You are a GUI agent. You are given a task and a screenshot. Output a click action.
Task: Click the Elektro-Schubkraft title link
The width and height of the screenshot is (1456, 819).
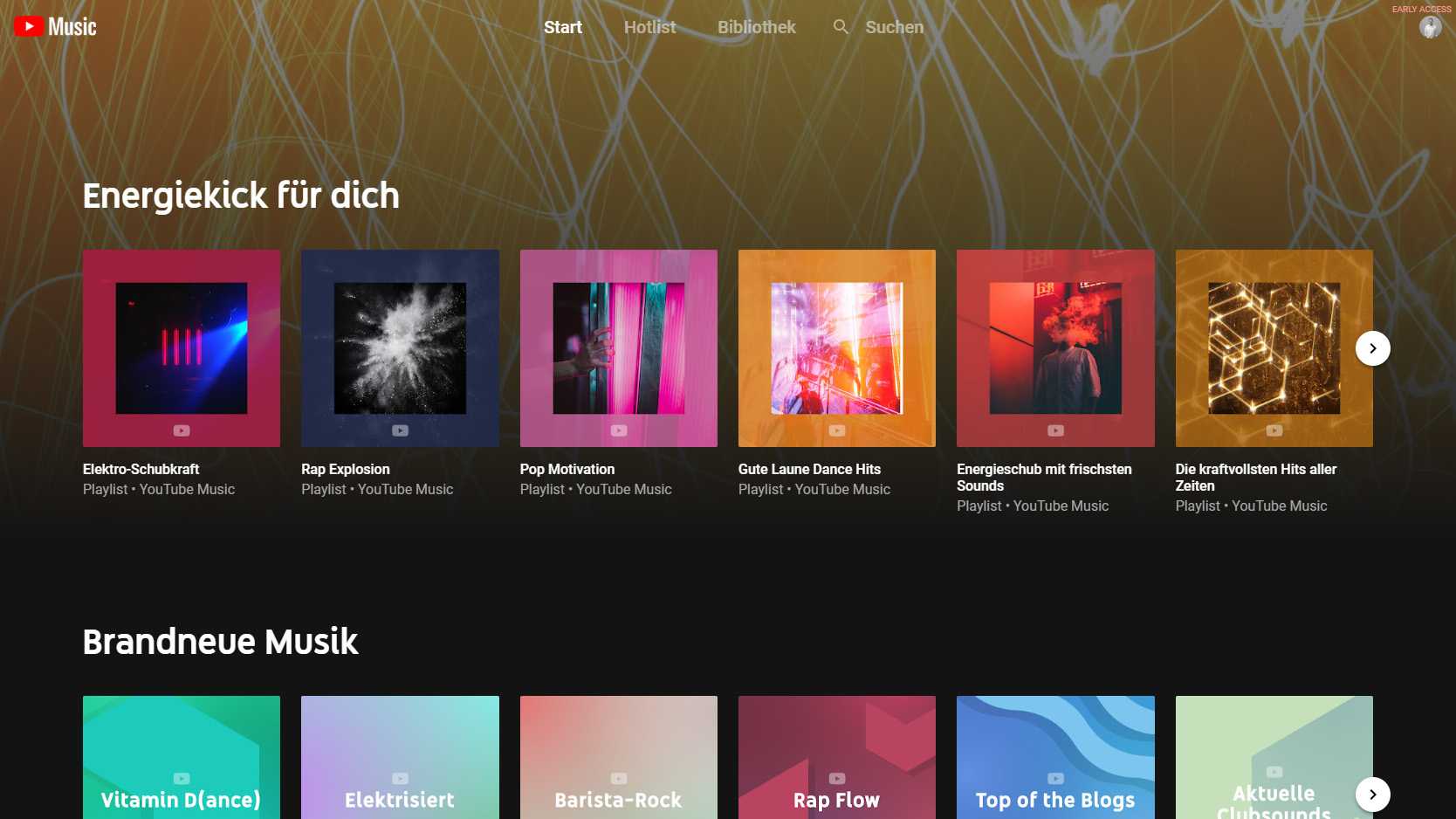pyautogui.click(x=141, y=469)
